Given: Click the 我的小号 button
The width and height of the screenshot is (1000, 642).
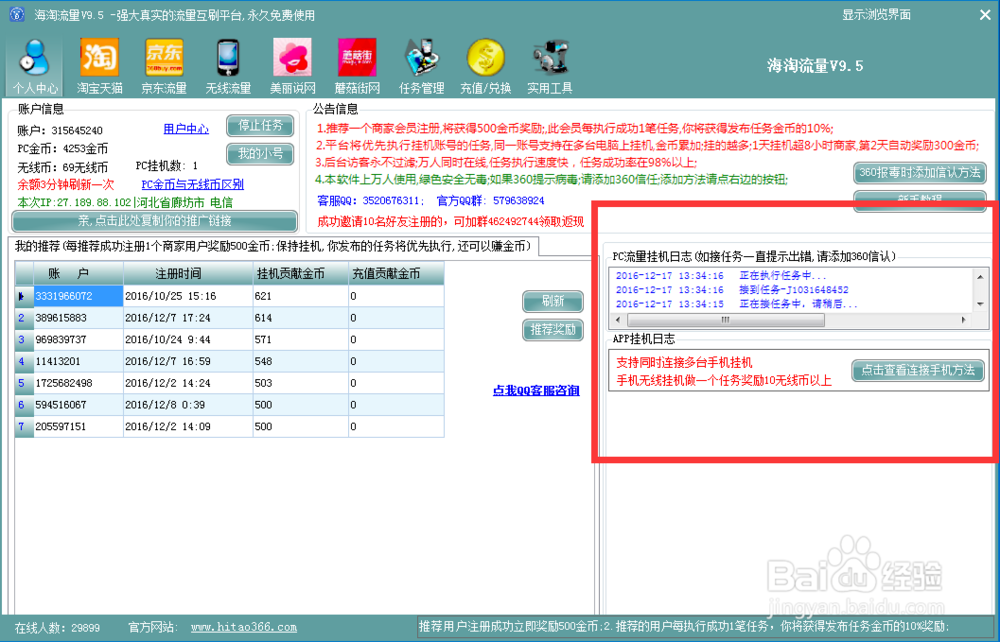Looking at the screenshot, I should (x=260, y=154).
